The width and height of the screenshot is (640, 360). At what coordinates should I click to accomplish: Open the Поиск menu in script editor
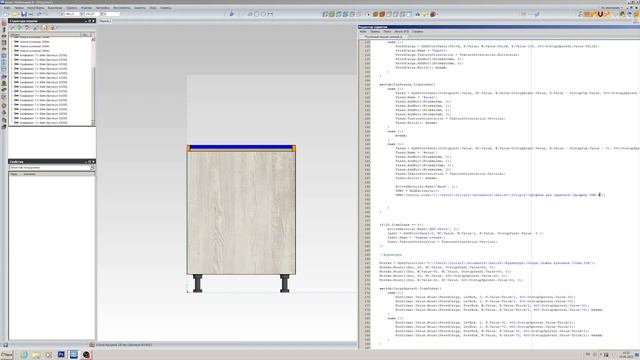point(387,31)
